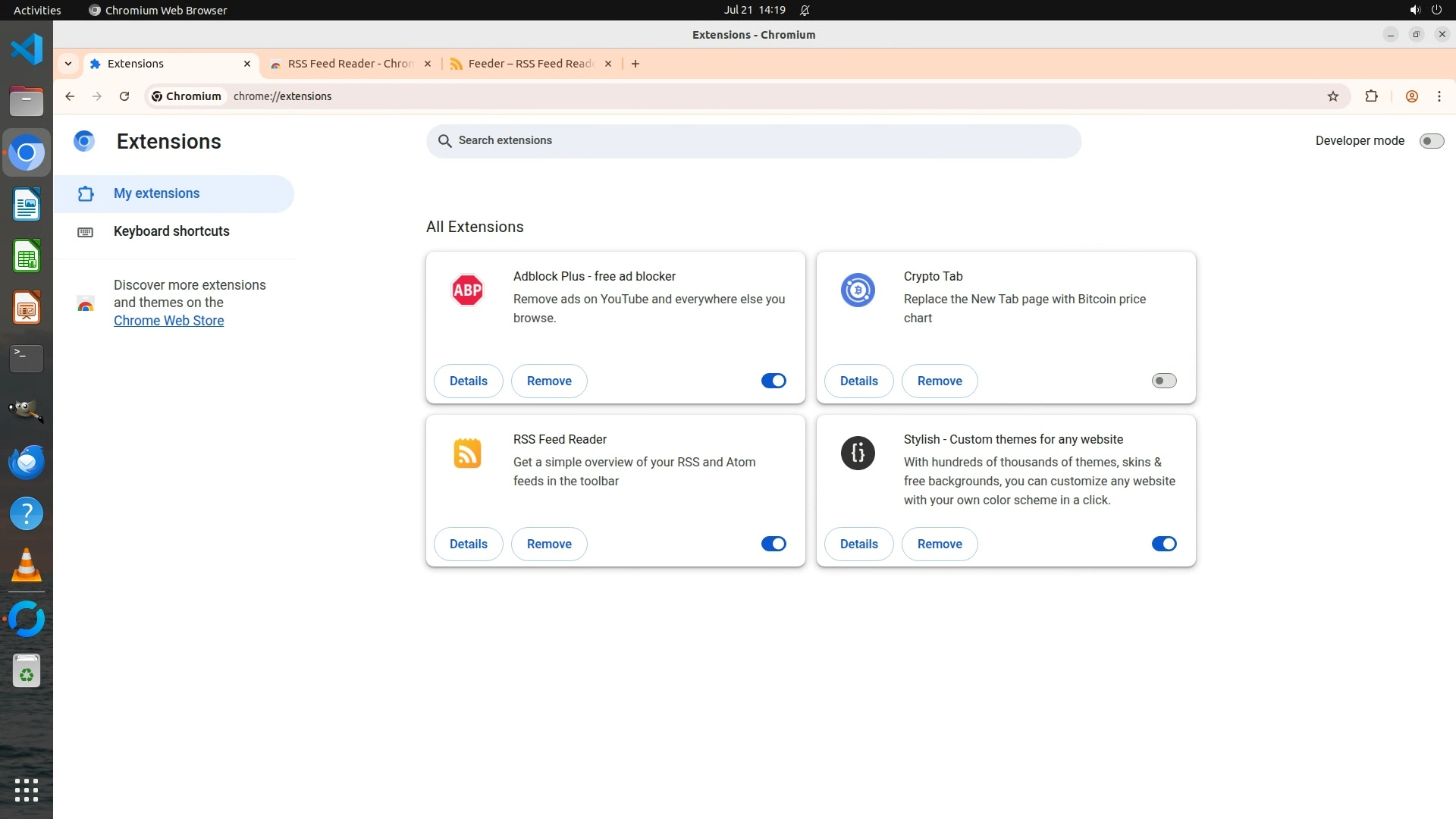
Task: Reload the page with the refresh icon
Action: tap(124, 96)
